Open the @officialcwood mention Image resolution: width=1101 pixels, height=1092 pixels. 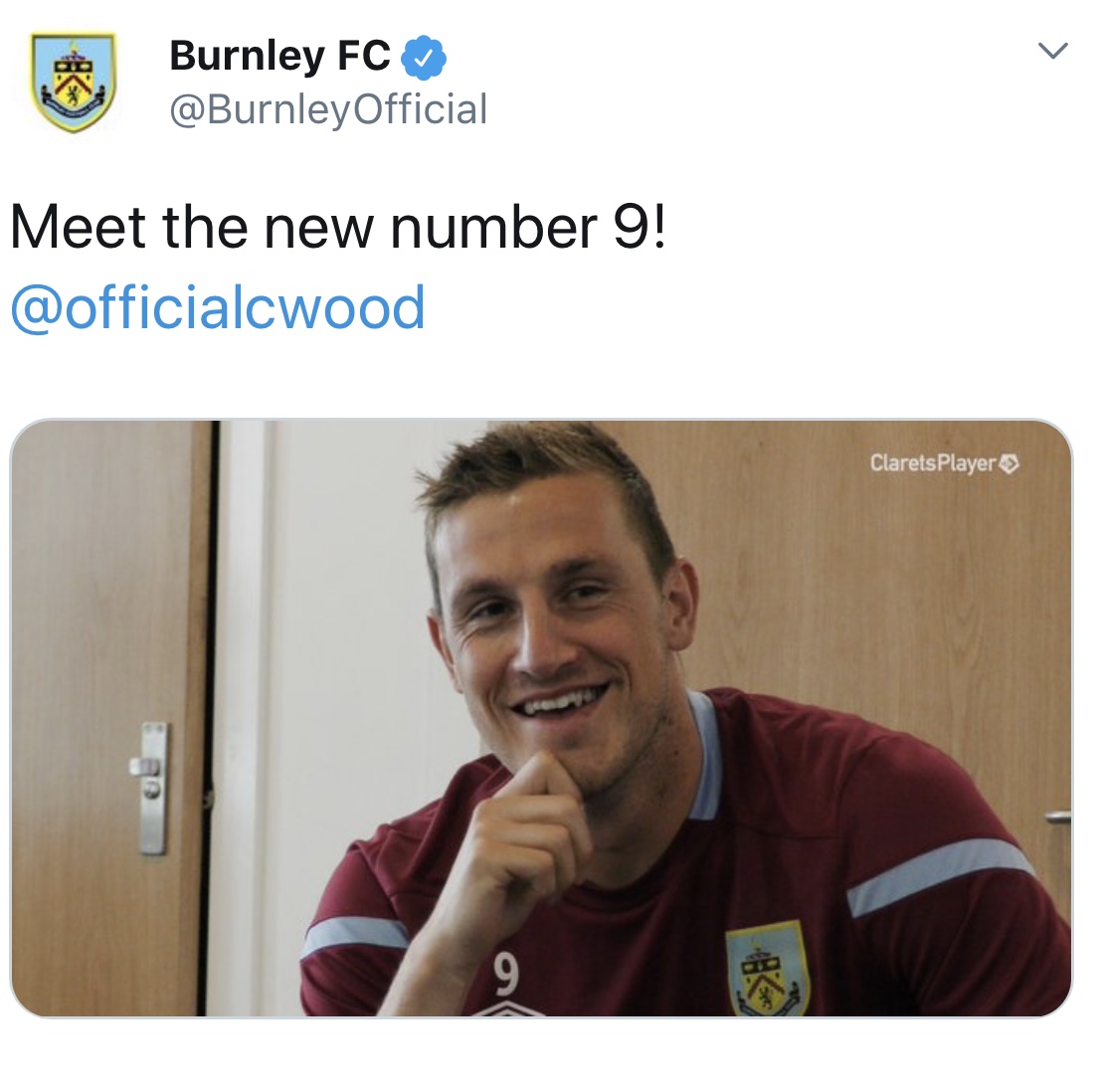[x=218, y=307]
